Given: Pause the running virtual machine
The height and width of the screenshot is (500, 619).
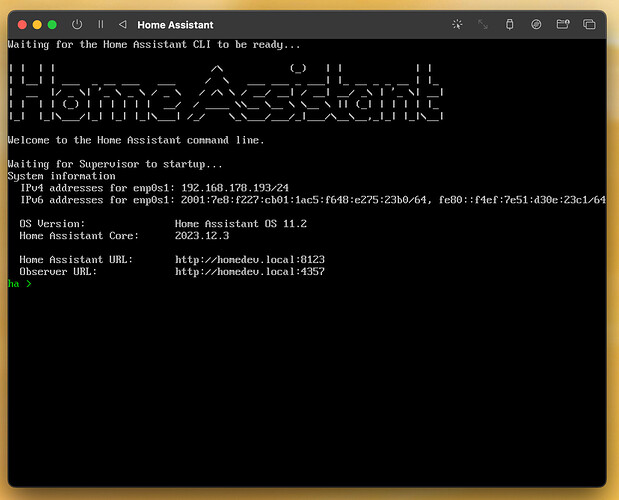Looking at the screenshot, I should [100, 24].
